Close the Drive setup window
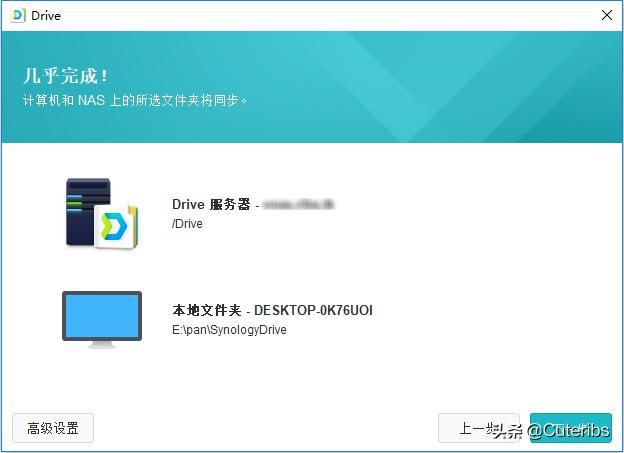Viewport: 624px width, 453px height. [606, 16]
